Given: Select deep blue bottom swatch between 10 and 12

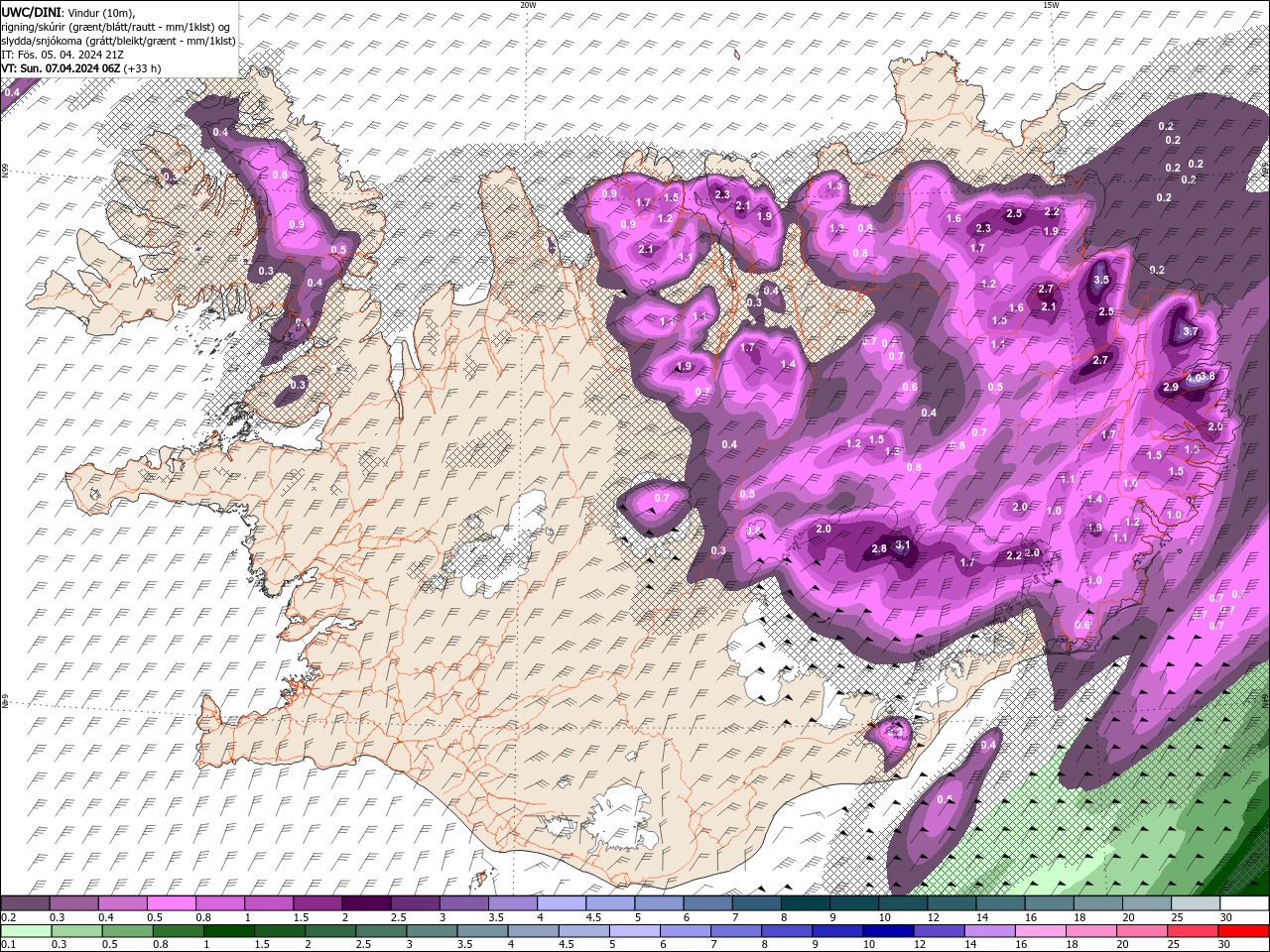Looking at the screenshot, I should [x=886, y=931].
